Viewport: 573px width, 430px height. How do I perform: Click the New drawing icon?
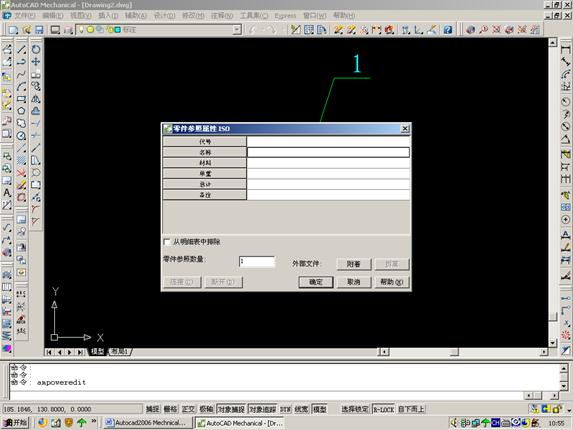(x=14, y=30)
